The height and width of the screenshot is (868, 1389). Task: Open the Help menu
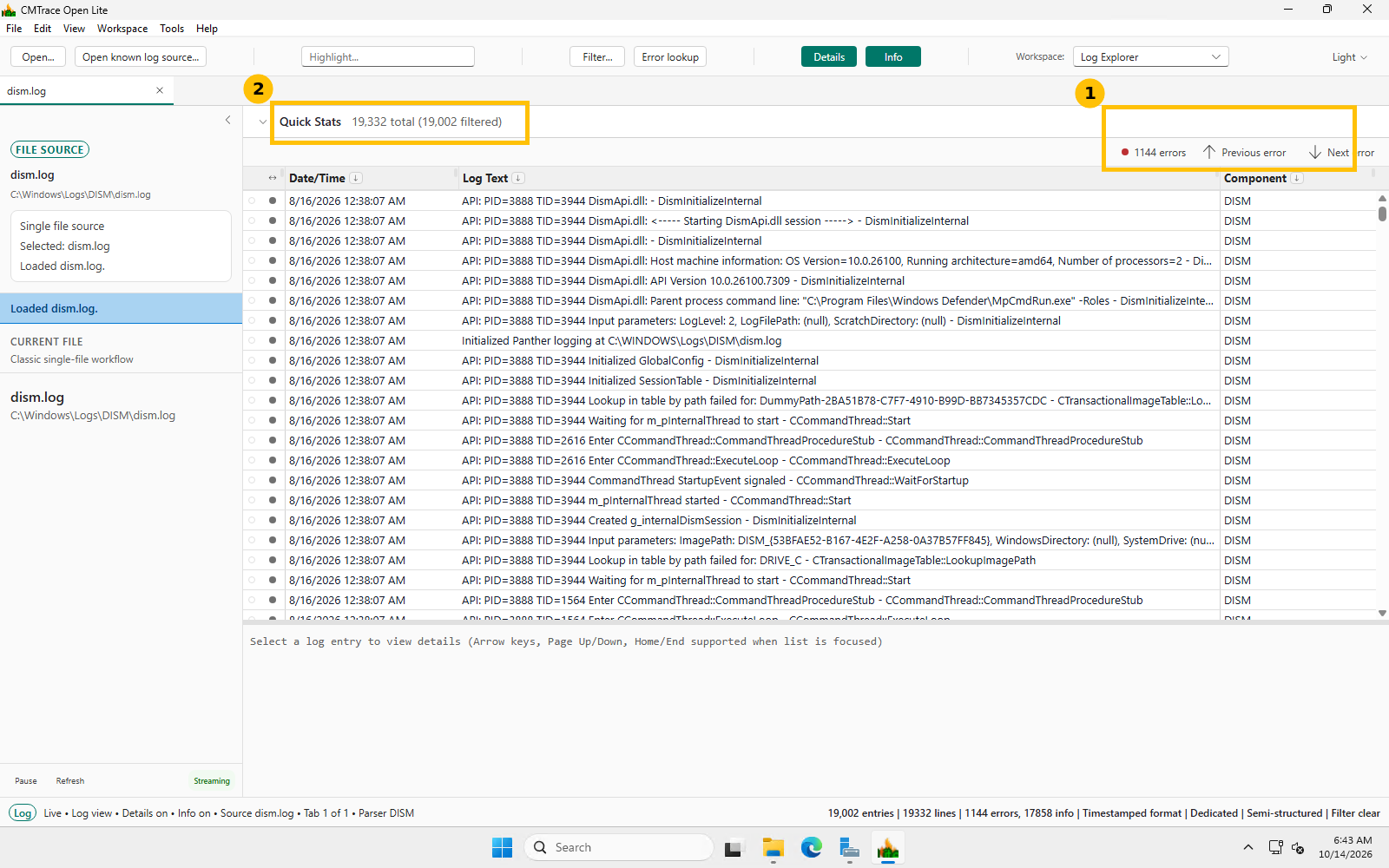[x=207, y=29]
